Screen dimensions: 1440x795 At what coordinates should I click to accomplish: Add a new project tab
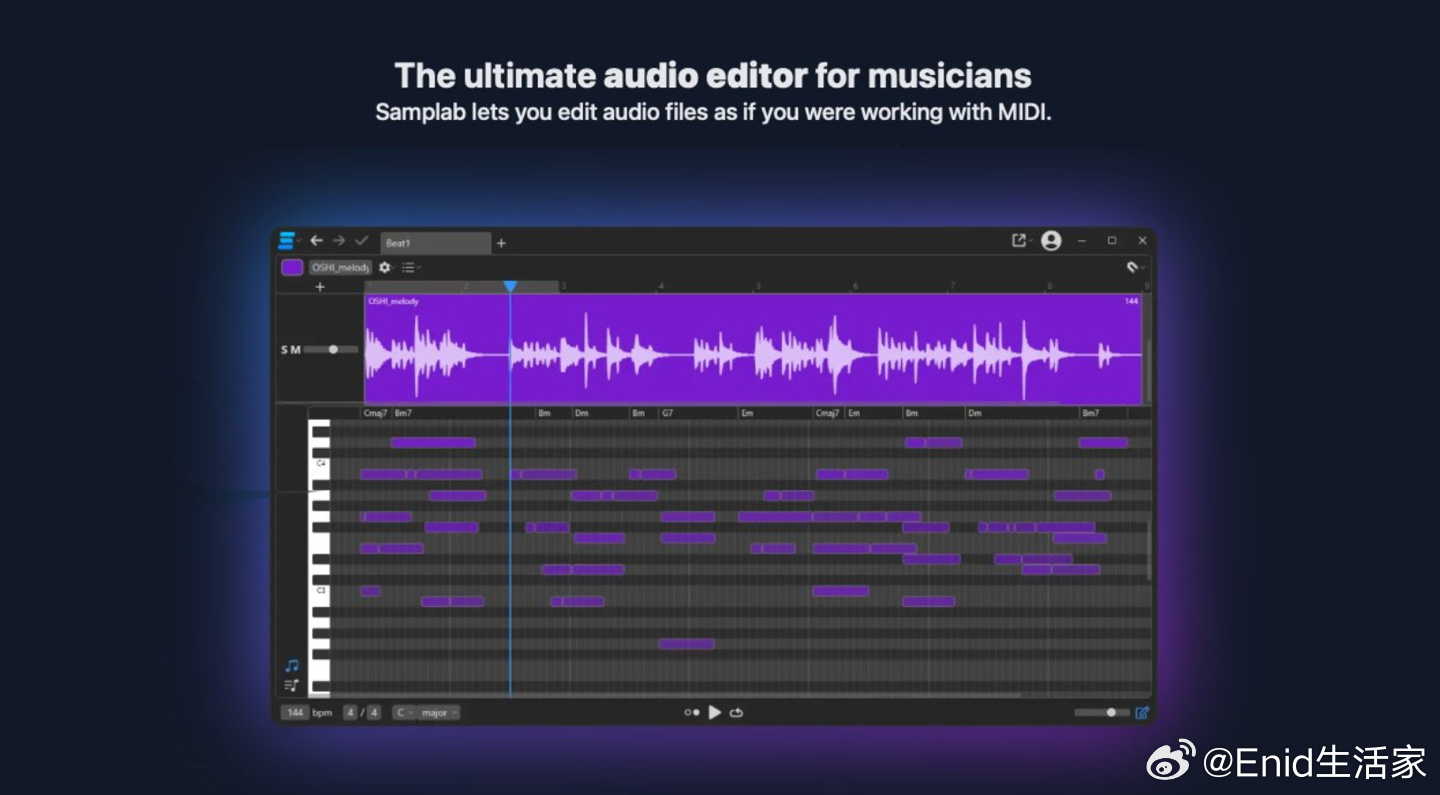501,243
